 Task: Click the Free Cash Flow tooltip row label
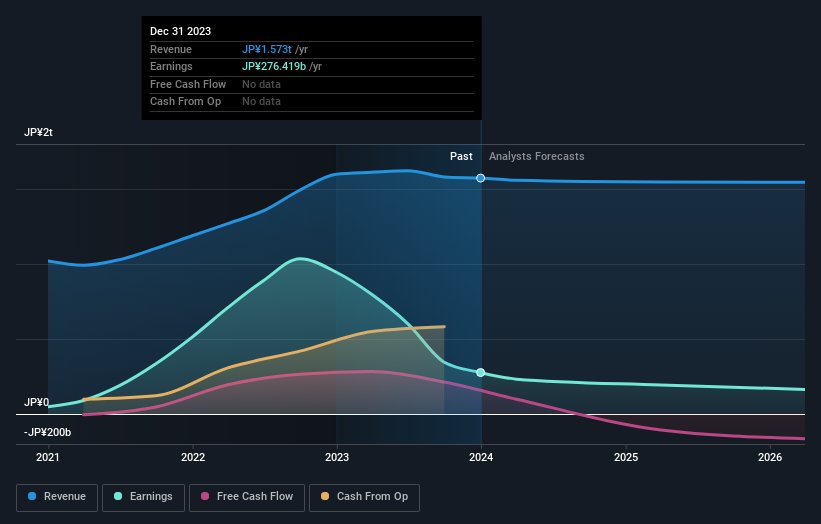click(188, 84)
